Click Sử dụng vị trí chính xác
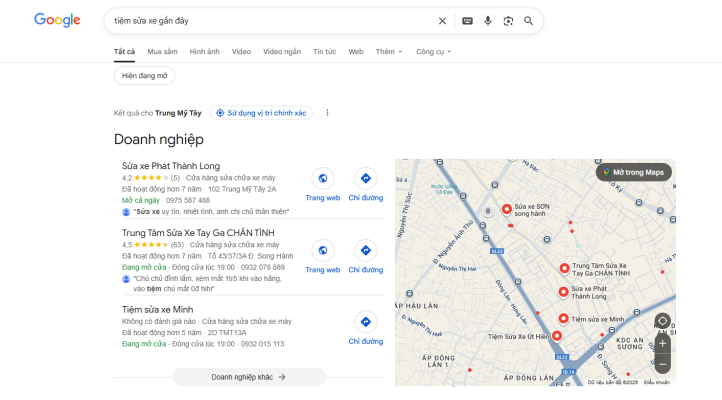 (262, 113)
